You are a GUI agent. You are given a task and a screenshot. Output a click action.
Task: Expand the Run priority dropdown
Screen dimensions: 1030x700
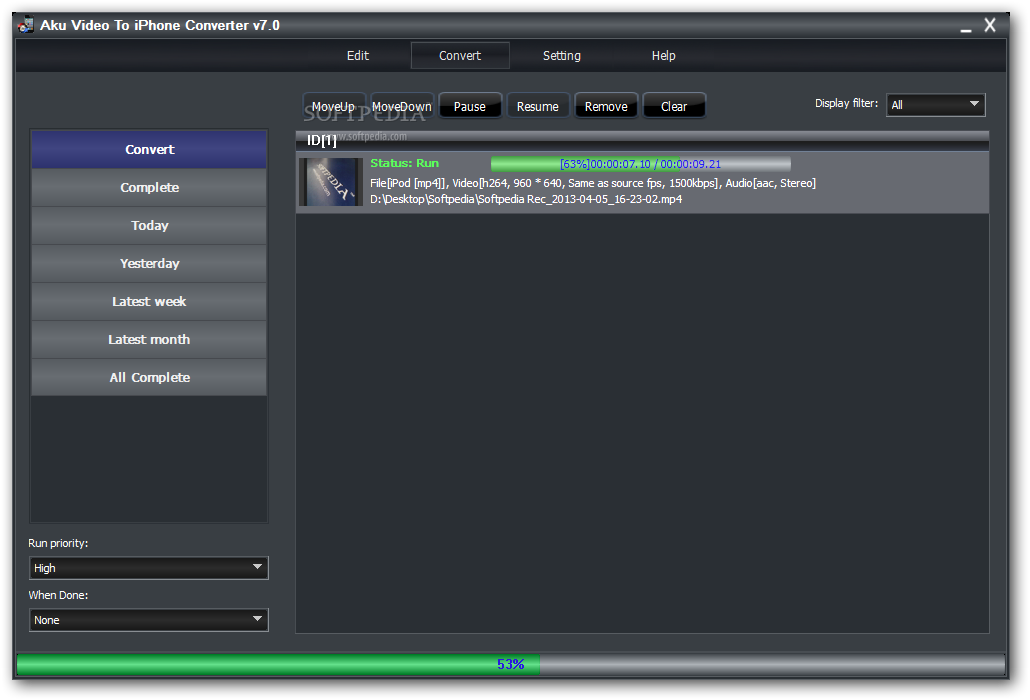coord(149,568)
